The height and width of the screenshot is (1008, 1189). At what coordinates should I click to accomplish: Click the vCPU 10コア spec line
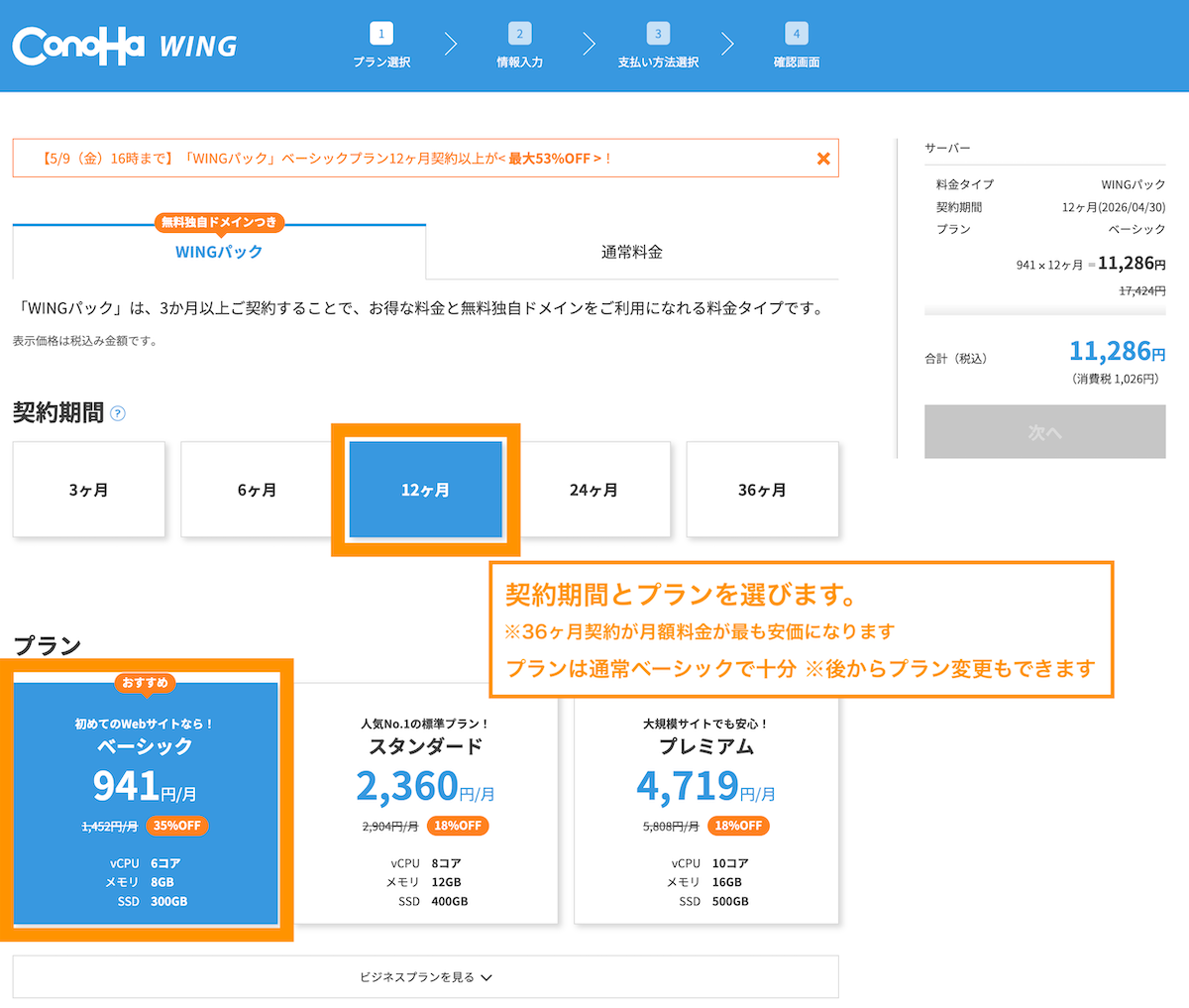(709, 863)
